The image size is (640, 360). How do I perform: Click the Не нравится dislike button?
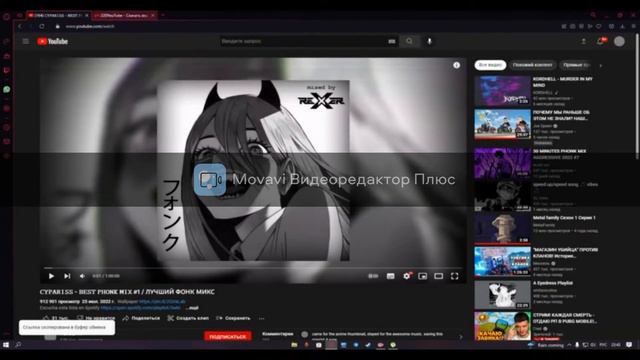point(96,318)
